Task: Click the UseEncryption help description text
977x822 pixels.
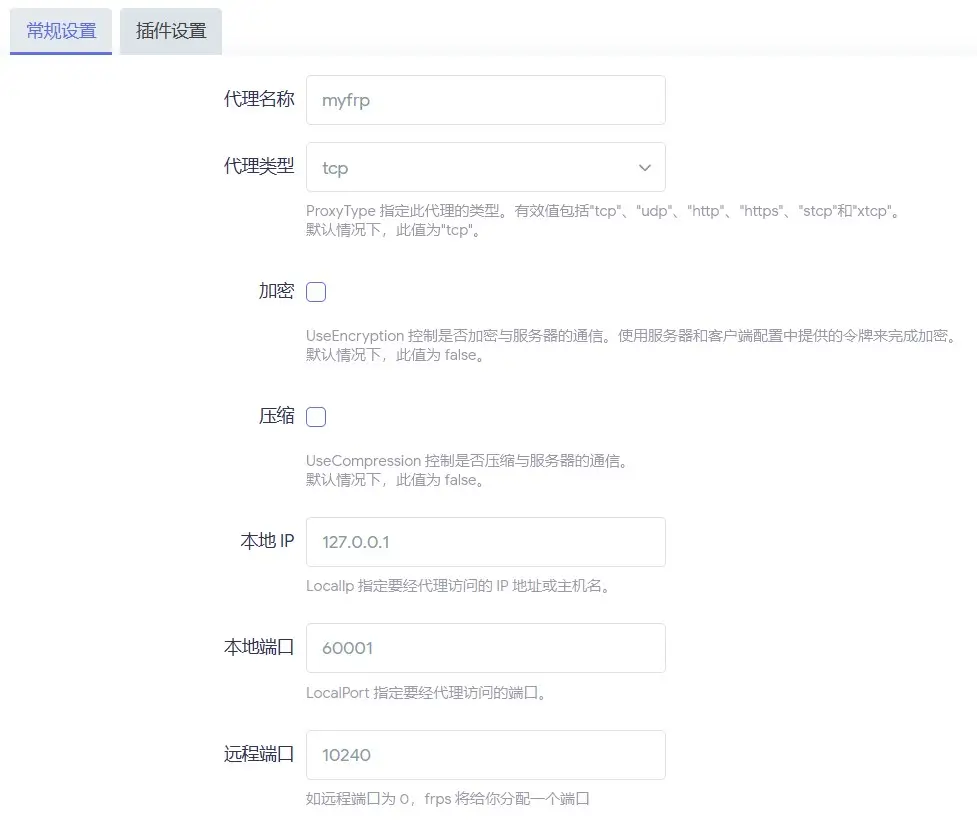Action: point(632,345)
